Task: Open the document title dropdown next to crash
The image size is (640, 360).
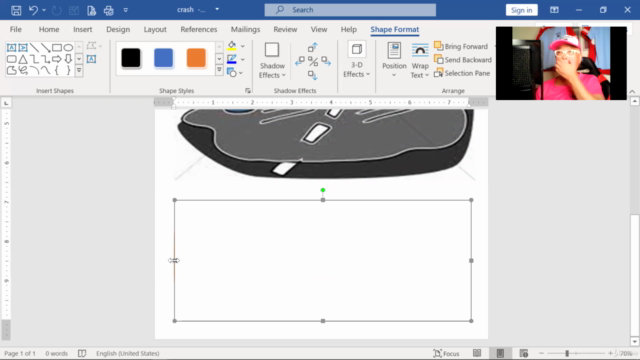Action: (x=217, y=9)
